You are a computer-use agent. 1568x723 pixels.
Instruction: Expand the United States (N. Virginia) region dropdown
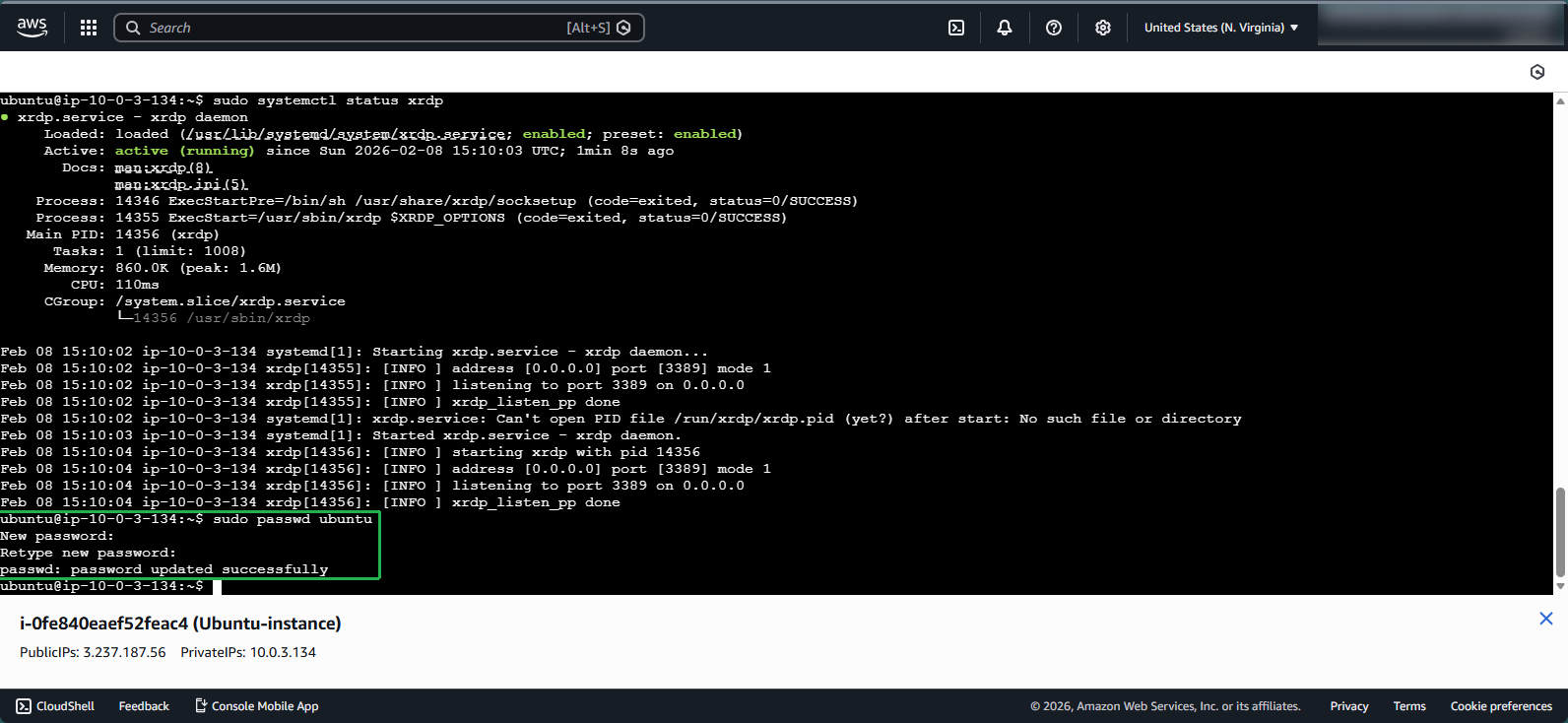tap(1221, 28)
